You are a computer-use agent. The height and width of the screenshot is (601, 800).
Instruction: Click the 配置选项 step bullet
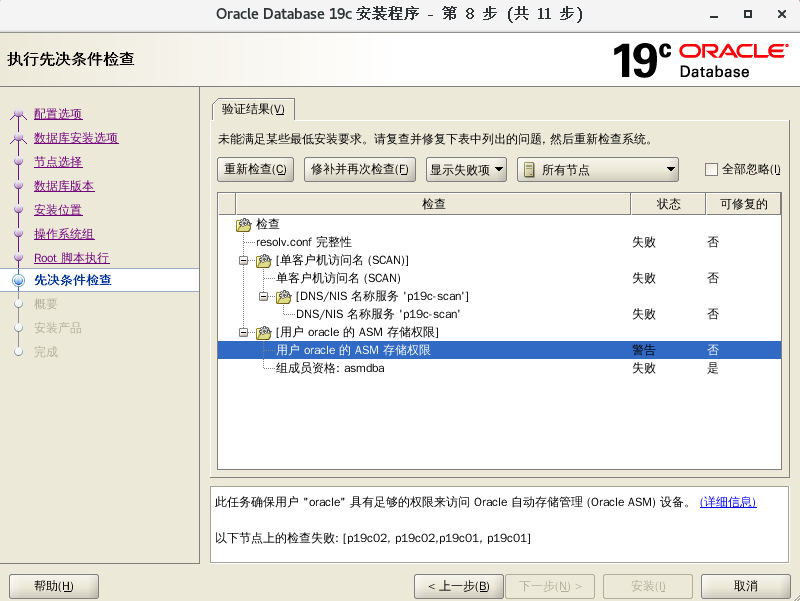[18, 114]
